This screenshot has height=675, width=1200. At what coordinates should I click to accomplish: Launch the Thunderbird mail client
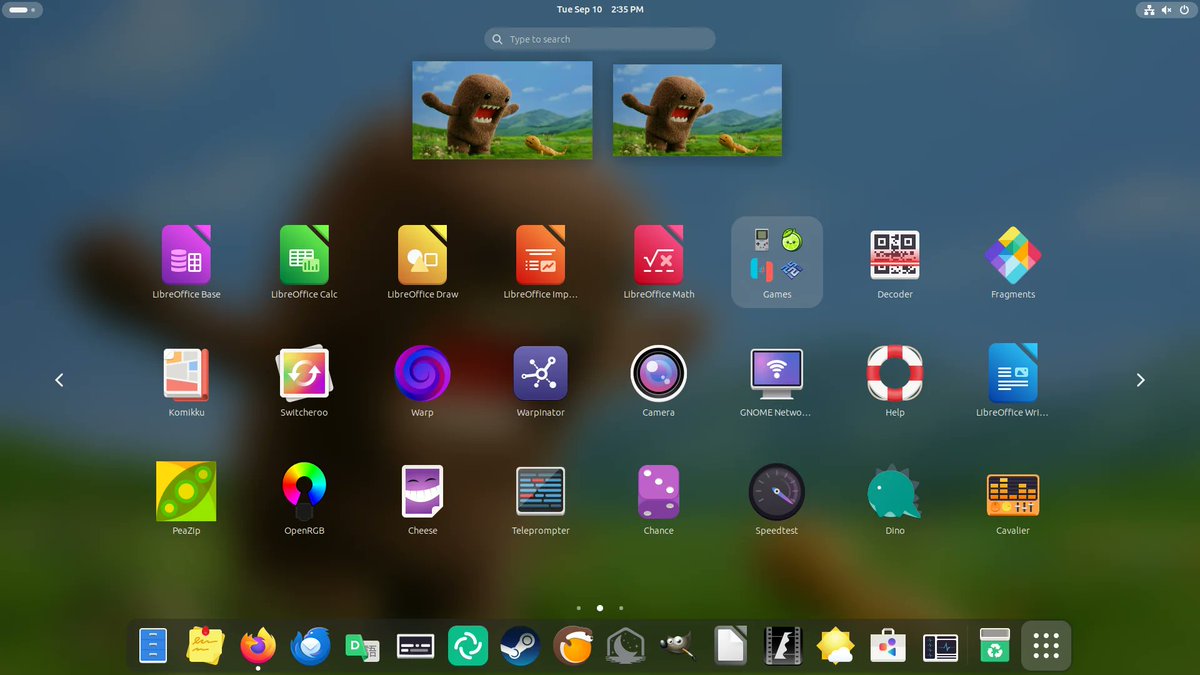point(310,646)
